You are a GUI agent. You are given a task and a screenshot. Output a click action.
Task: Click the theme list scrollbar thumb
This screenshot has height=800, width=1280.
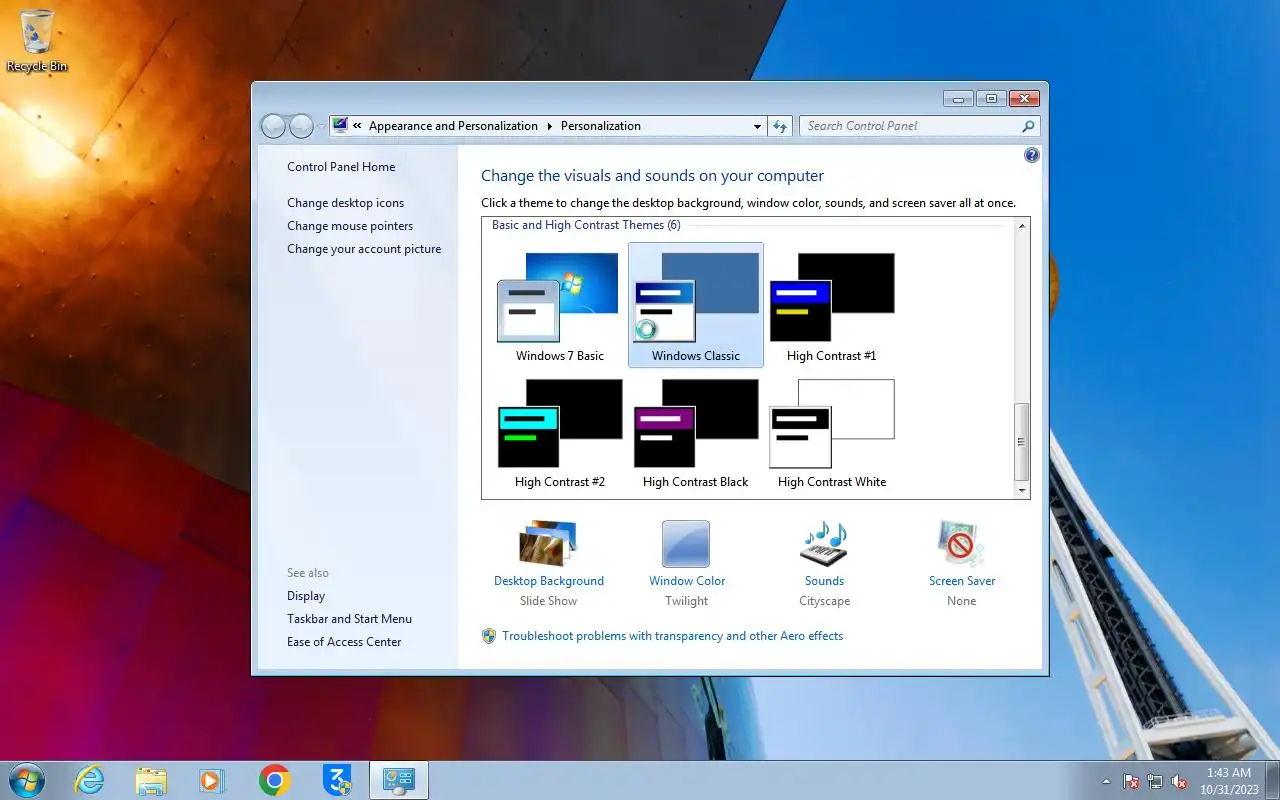tap(1022, 441)
